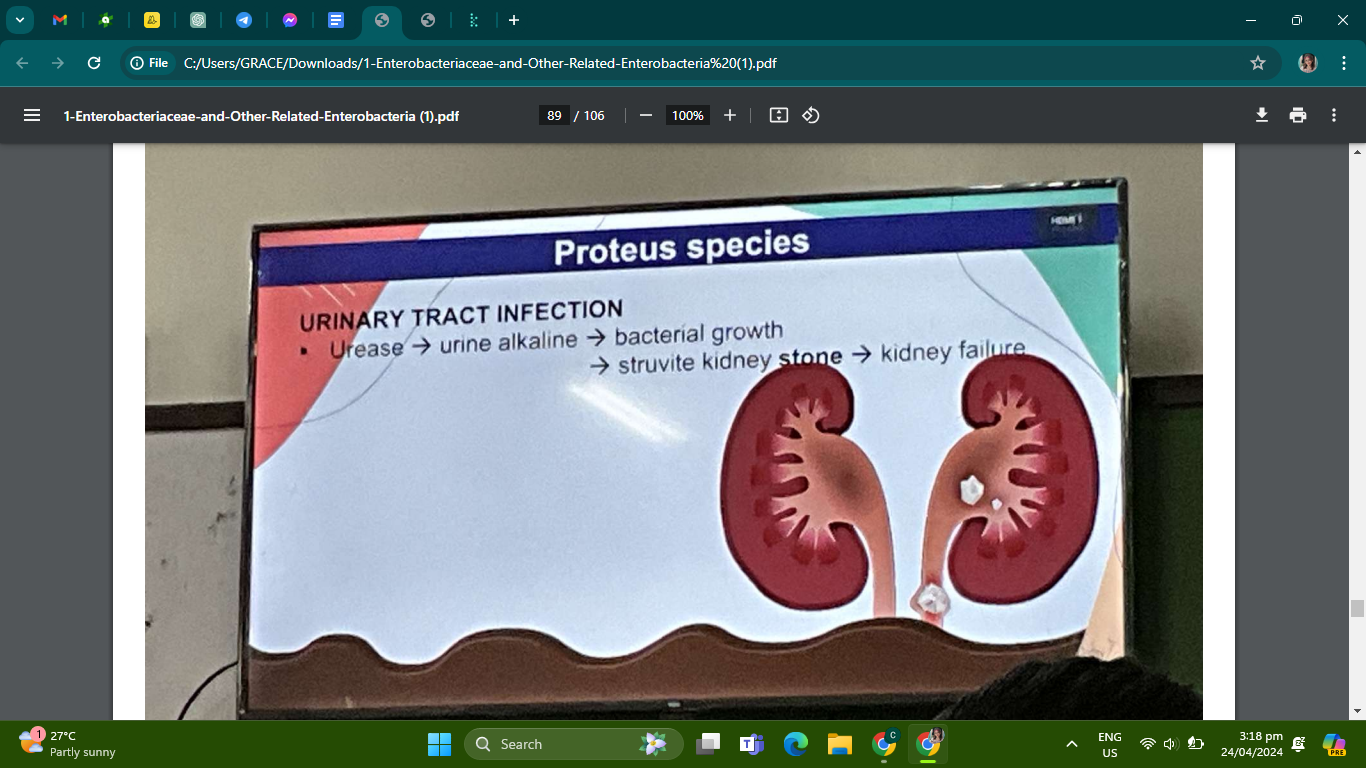Rotate the PDF counterclockwise

click(811, 115)
